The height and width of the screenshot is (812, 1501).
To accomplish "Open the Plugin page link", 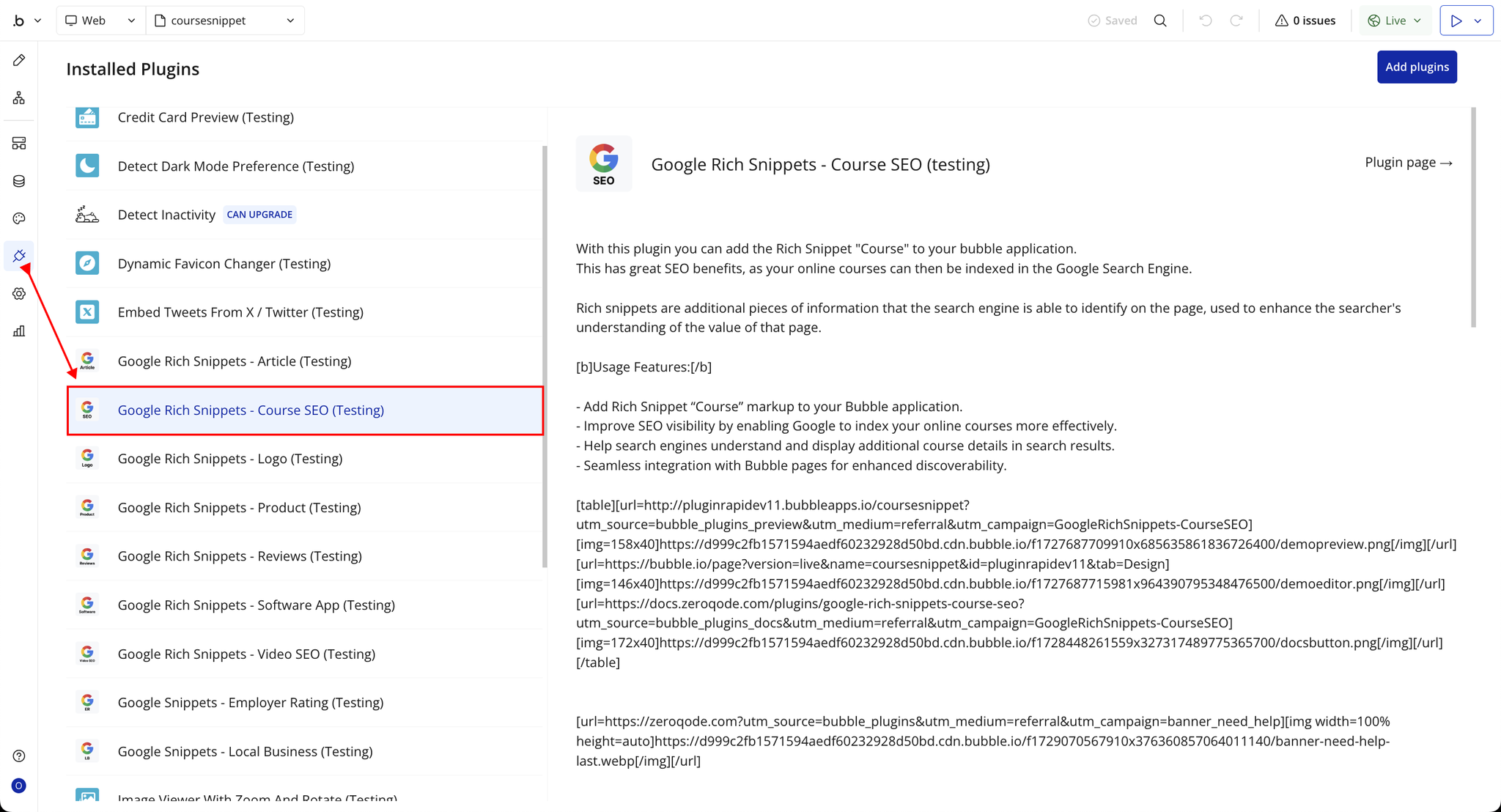I will [x=1408, y=163].
